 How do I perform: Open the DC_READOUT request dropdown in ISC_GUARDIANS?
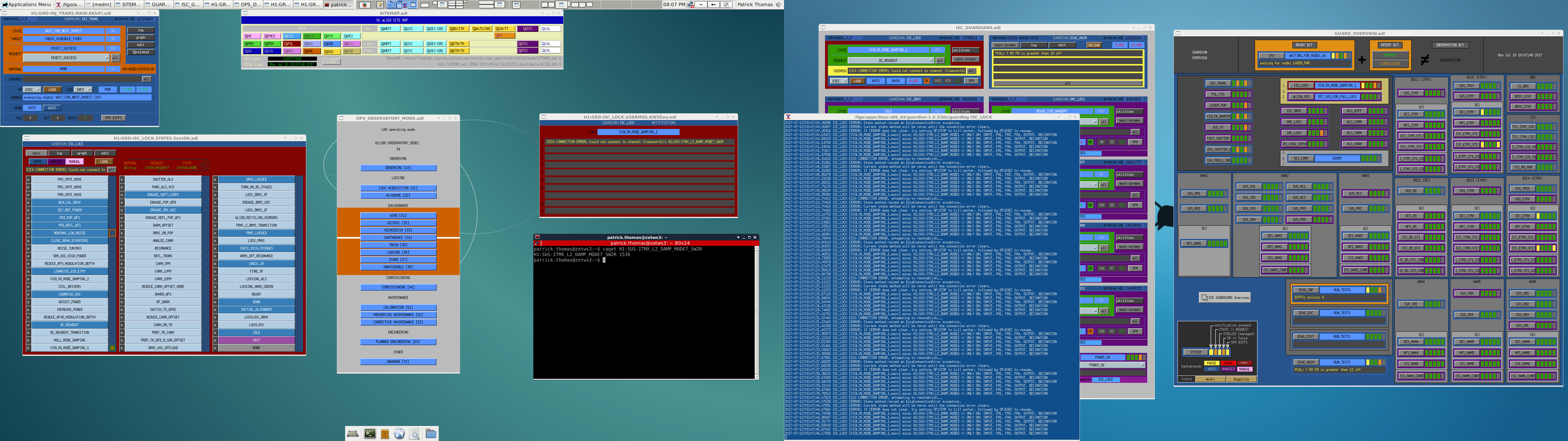(891, 60)
